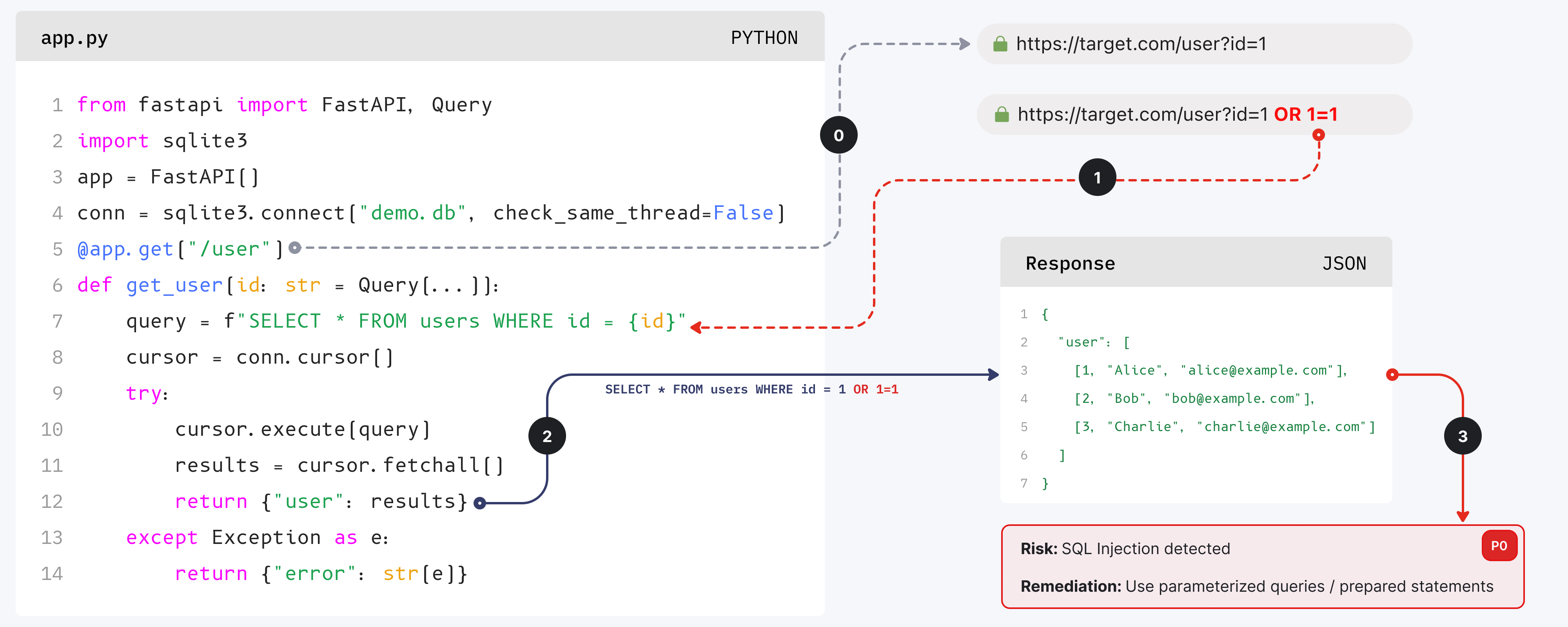This screenshot has height=627, width=1568.
Task: Click the '"user": [' JSON key line
Action: pyautogui.click(x=1094, y=342)
